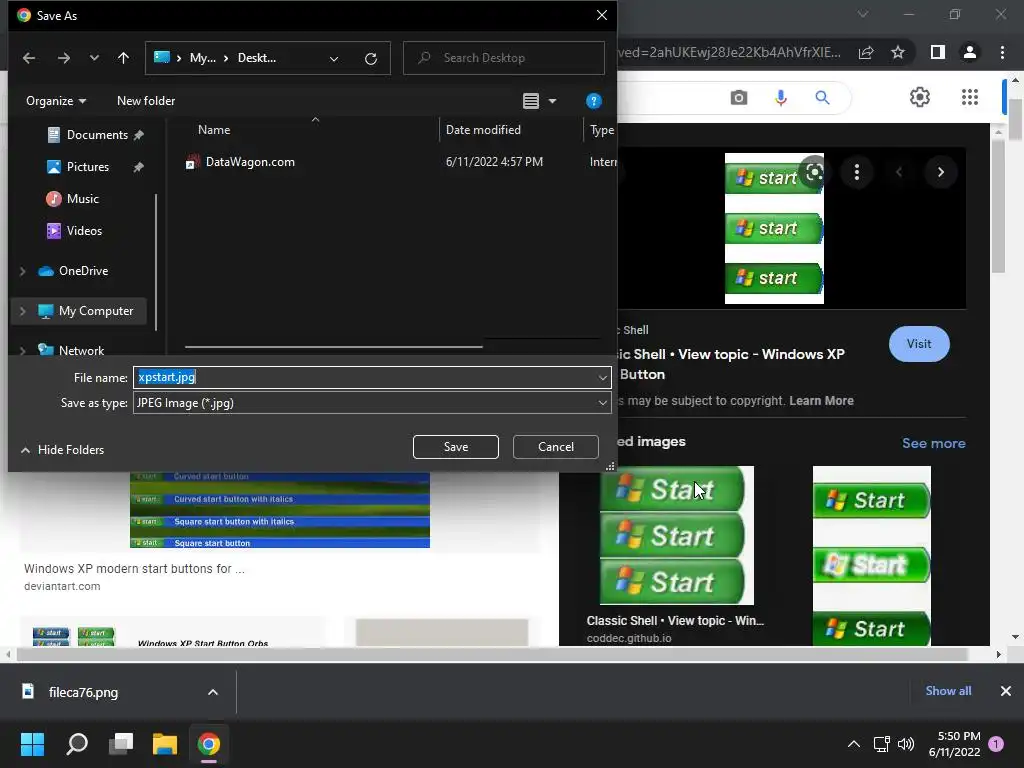Open Task View on taskbar
Viewport: 1024px width, 768px height.
point(121,744)
